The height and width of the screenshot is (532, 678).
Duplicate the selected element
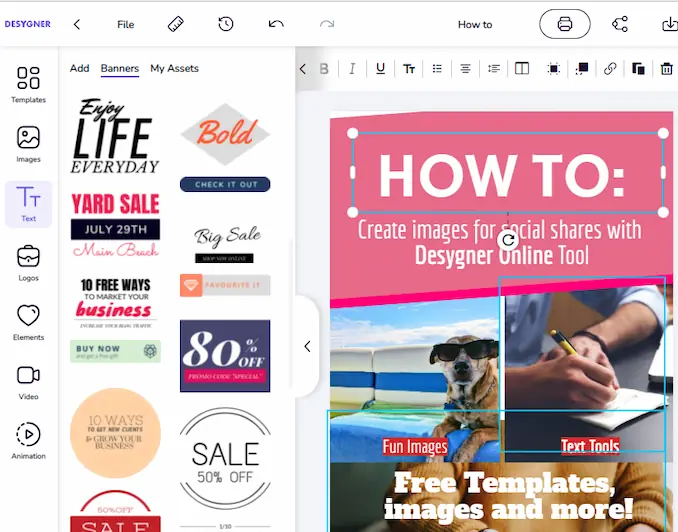click(x=638, y=69)
